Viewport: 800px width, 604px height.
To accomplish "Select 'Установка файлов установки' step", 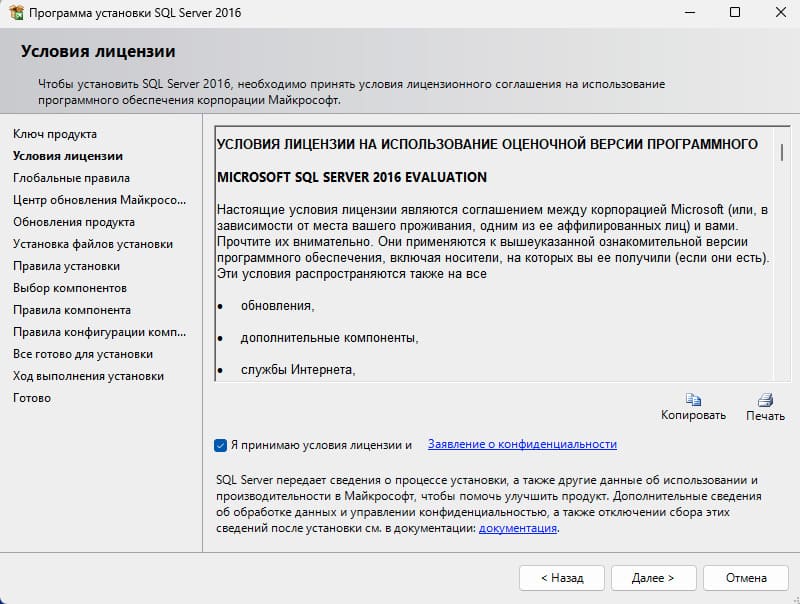I will 93,244.
